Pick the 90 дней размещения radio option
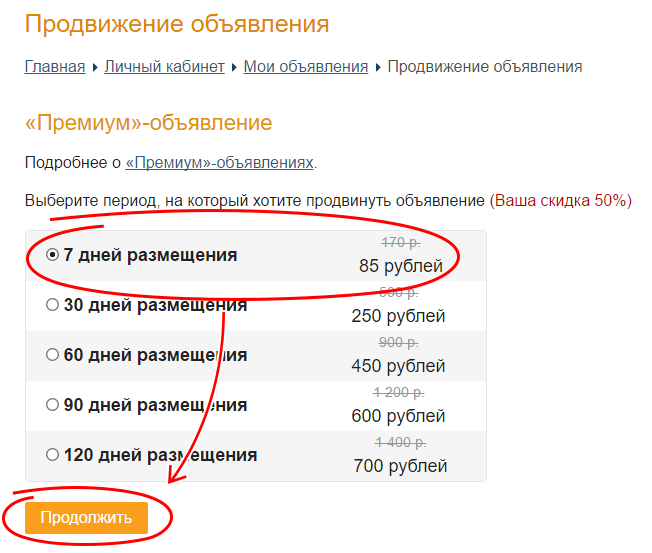The image size is (652, 553). [52, 405]
